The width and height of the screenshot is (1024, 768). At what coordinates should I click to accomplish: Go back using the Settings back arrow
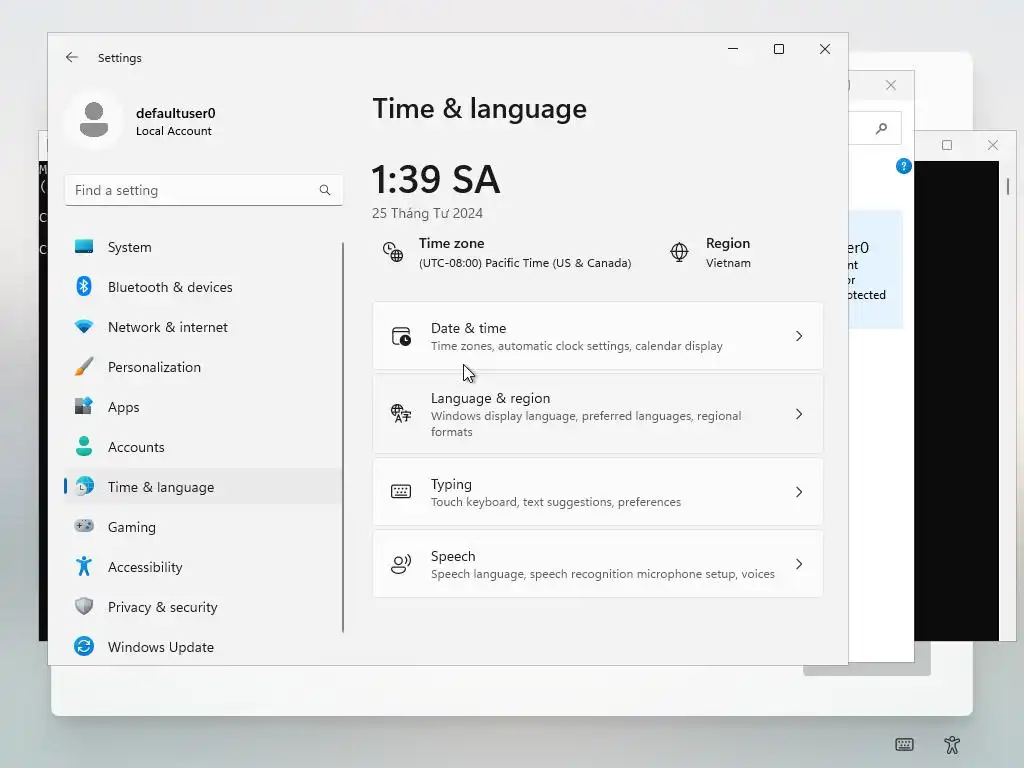click(x=72, y=57)
